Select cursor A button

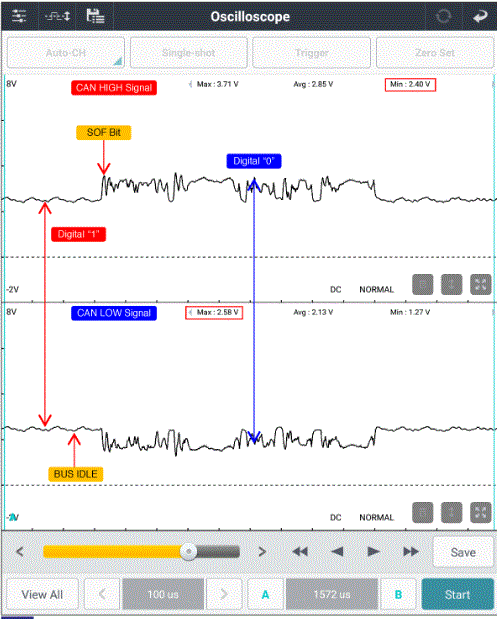(265, 594)
